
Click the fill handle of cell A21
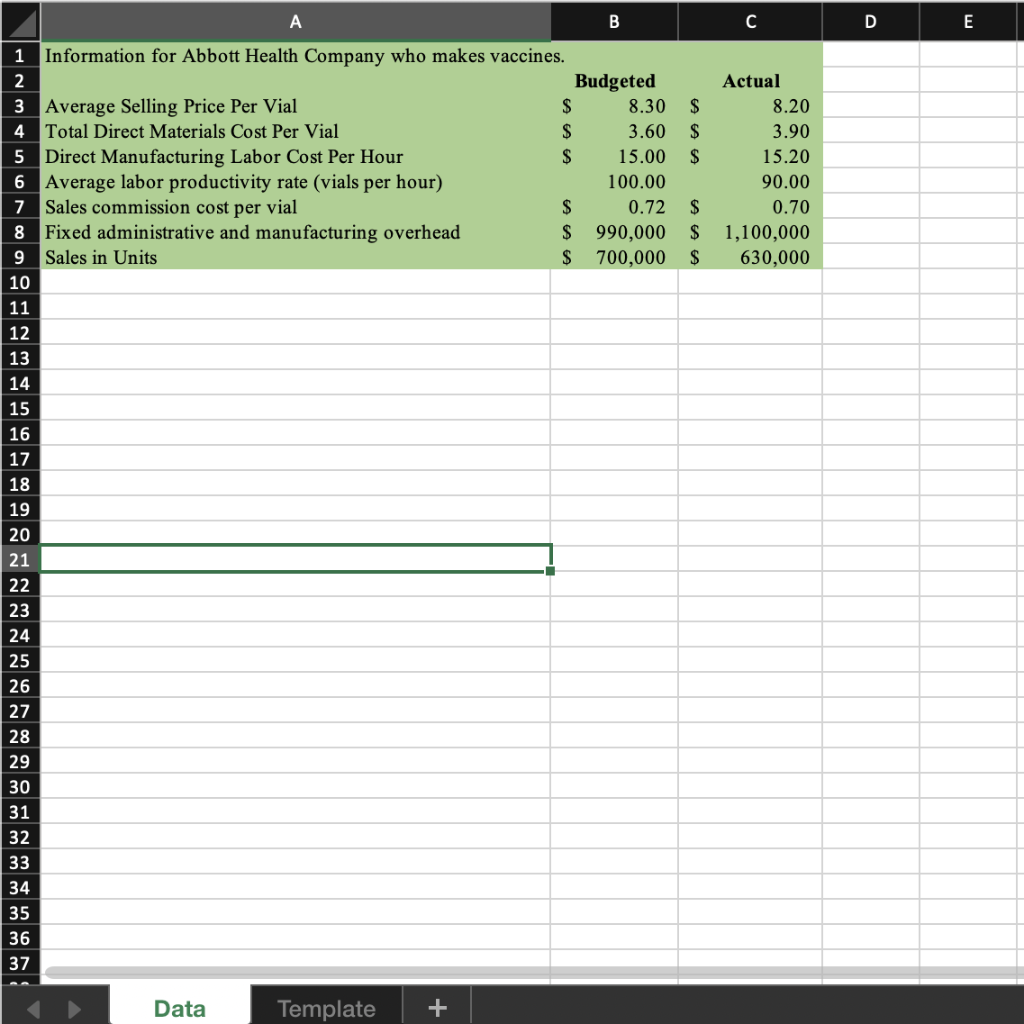(x=550, y=571)
